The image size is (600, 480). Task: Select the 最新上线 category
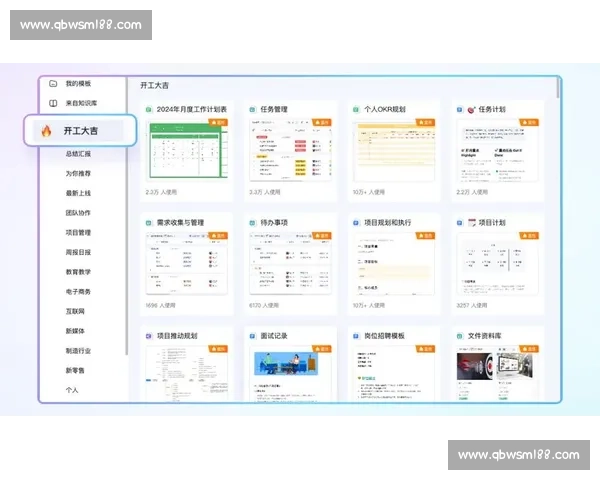click(78, 193)
